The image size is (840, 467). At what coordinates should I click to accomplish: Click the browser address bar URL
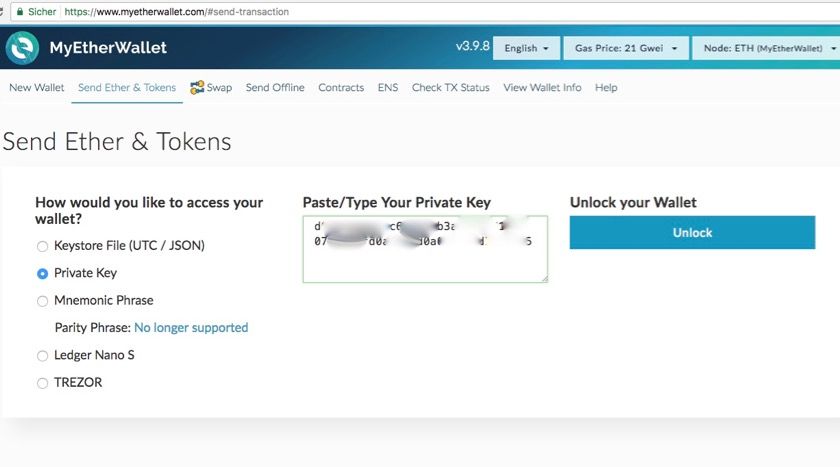click(177, 12)
